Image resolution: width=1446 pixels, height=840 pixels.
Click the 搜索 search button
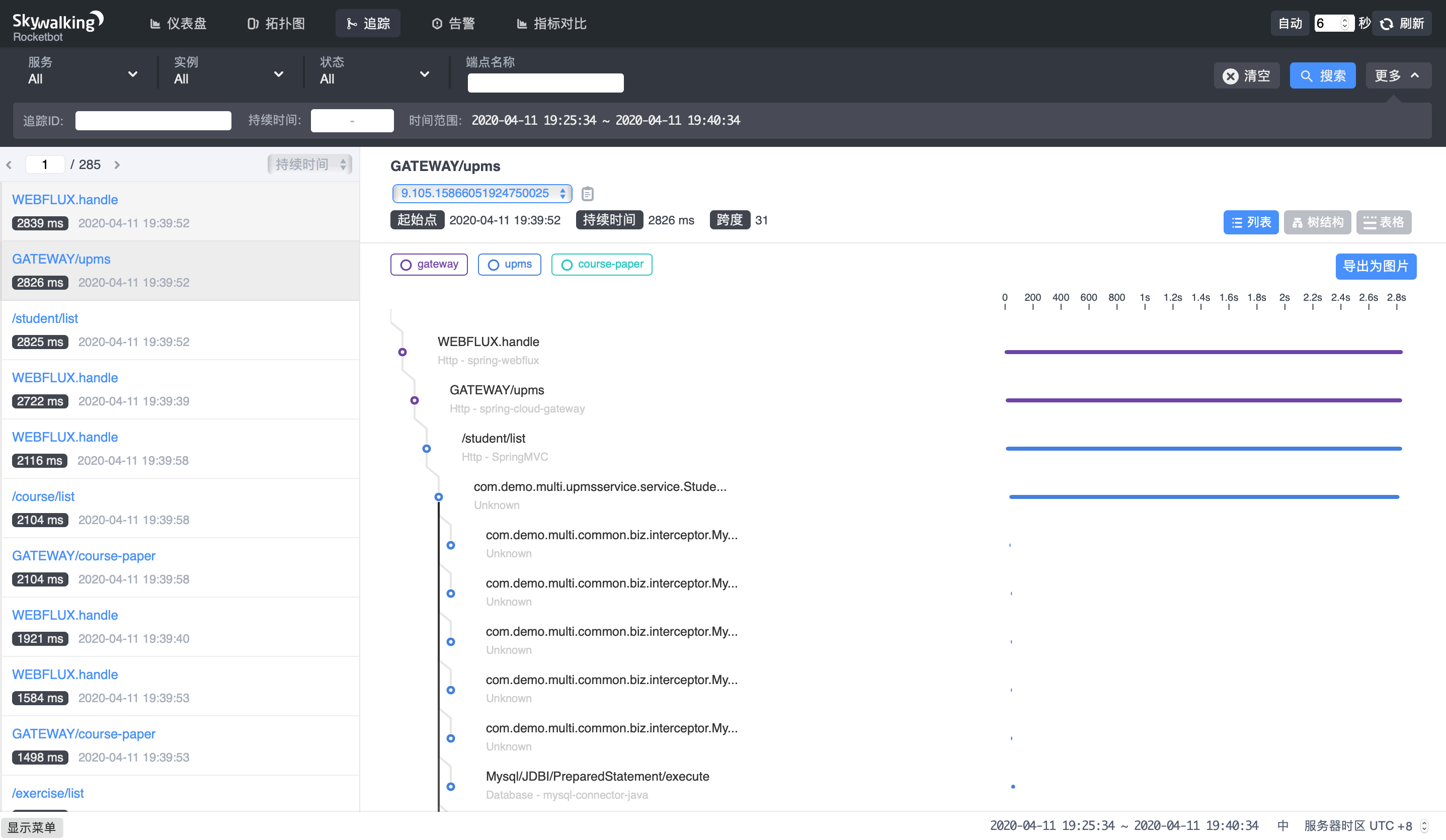(1322, 76)
